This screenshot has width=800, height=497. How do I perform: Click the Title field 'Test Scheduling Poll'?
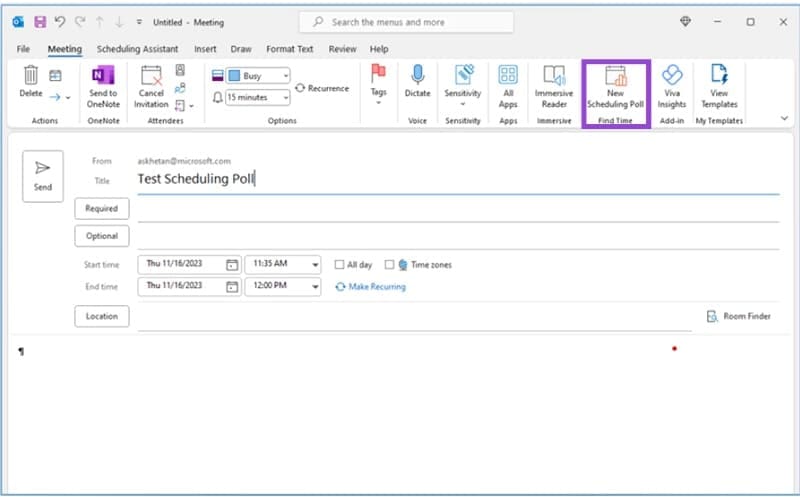[x=458, y=180]
